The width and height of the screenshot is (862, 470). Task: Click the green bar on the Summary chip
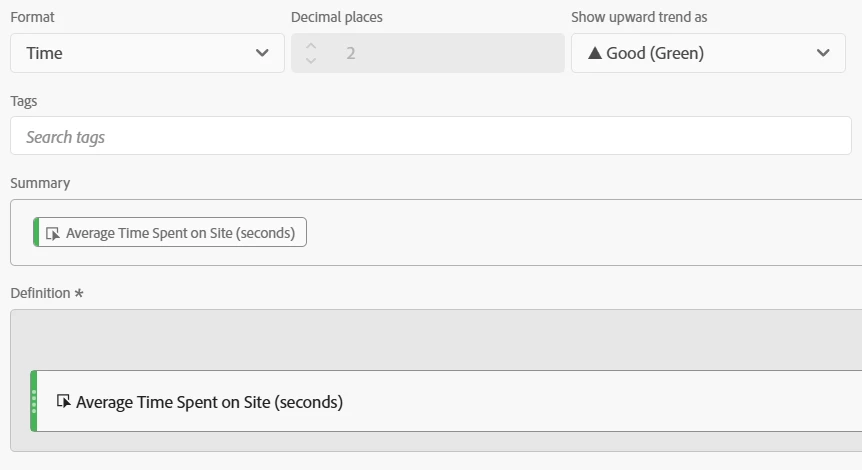(x=36, y=232)
